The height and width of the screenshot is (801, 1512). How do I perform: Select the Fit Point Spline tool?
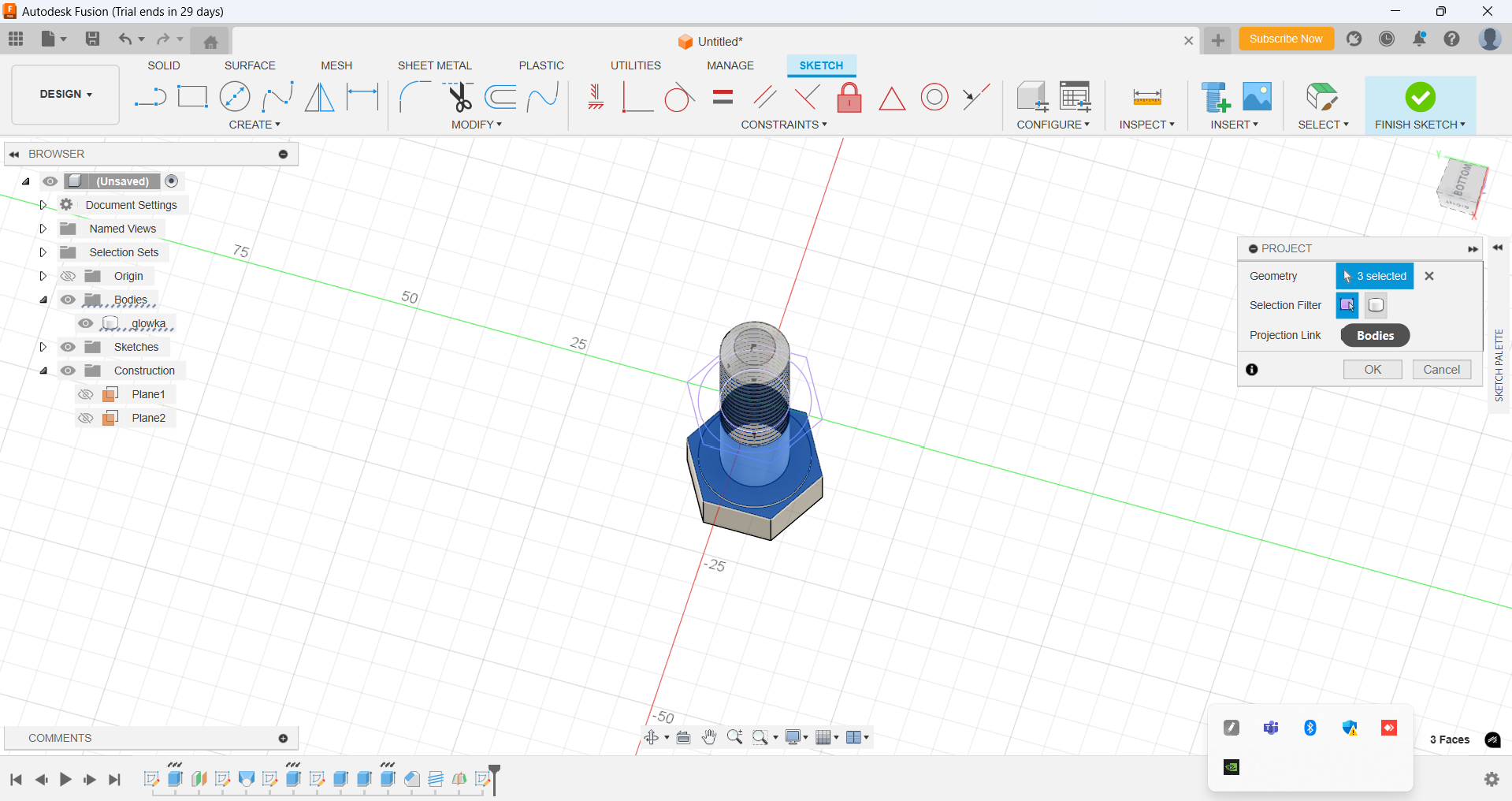(x=277, y=97)
